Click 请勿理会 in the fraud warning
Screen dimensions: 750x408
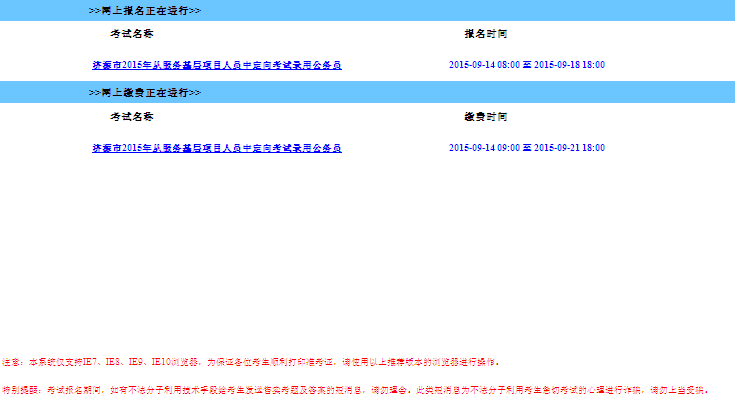click(390, 390)
